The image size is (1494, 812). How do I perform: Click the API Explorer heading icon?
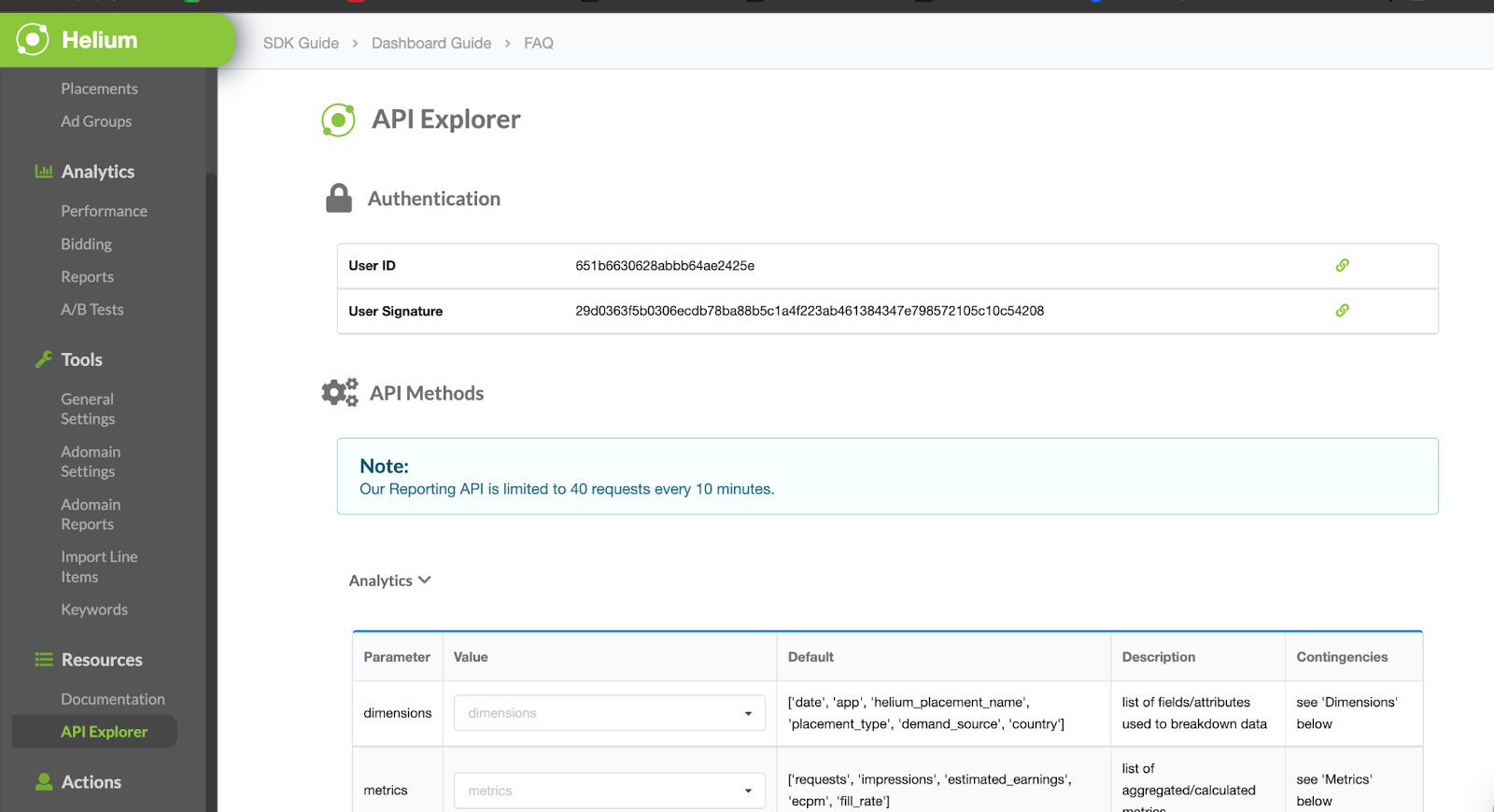338,119
